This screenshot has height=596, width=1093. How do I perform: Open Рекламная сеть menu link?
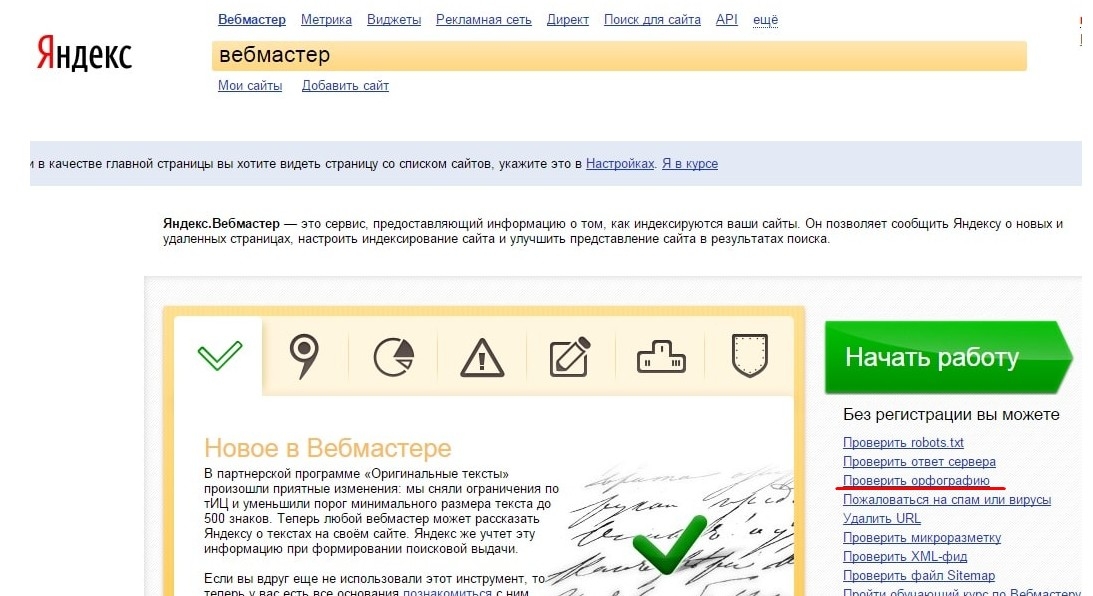(x=484, y=20)
